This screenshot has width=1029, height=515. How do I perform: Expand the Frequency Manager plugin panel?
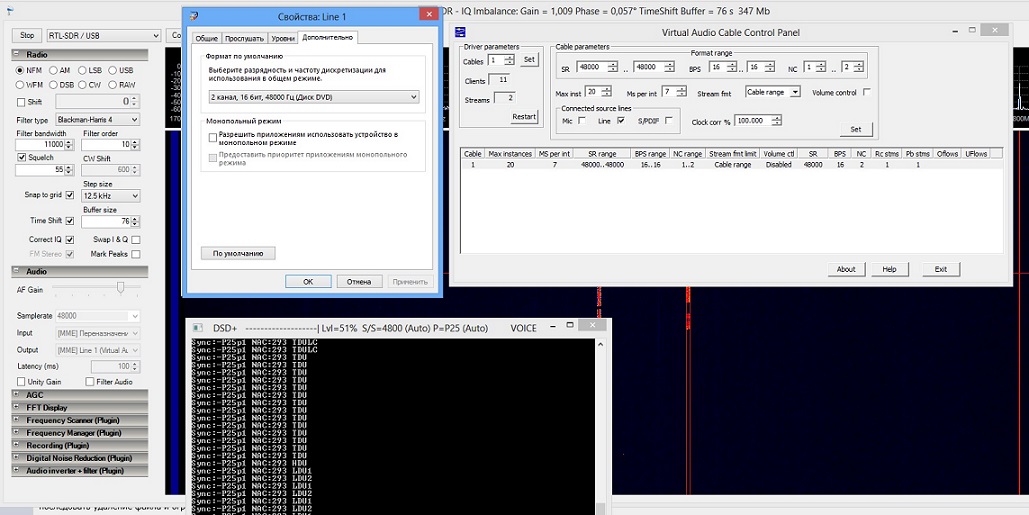click(79, 433)
